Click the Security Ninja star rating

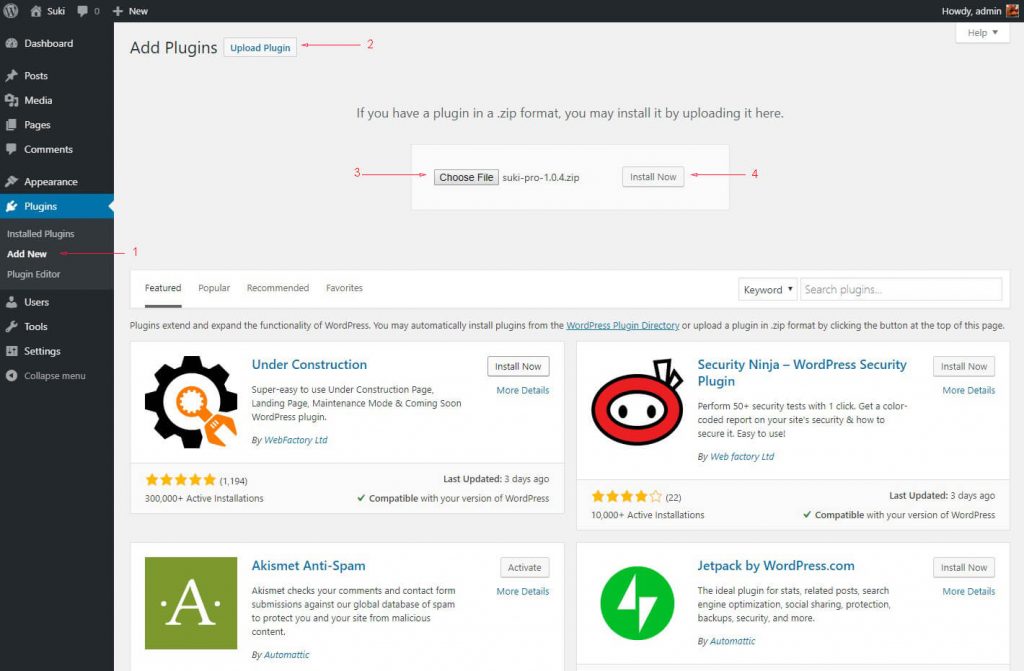[627, 497]
